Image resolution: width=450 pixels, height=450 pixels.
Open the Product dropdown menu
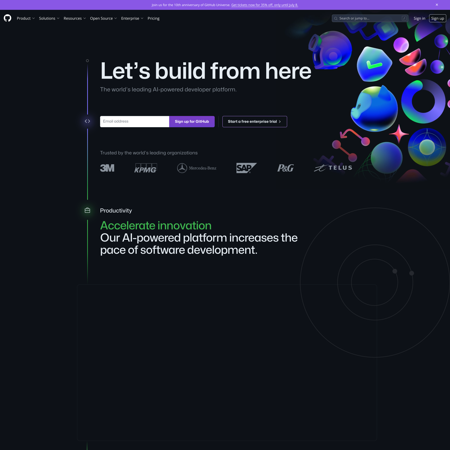click(x=26, y=18)
